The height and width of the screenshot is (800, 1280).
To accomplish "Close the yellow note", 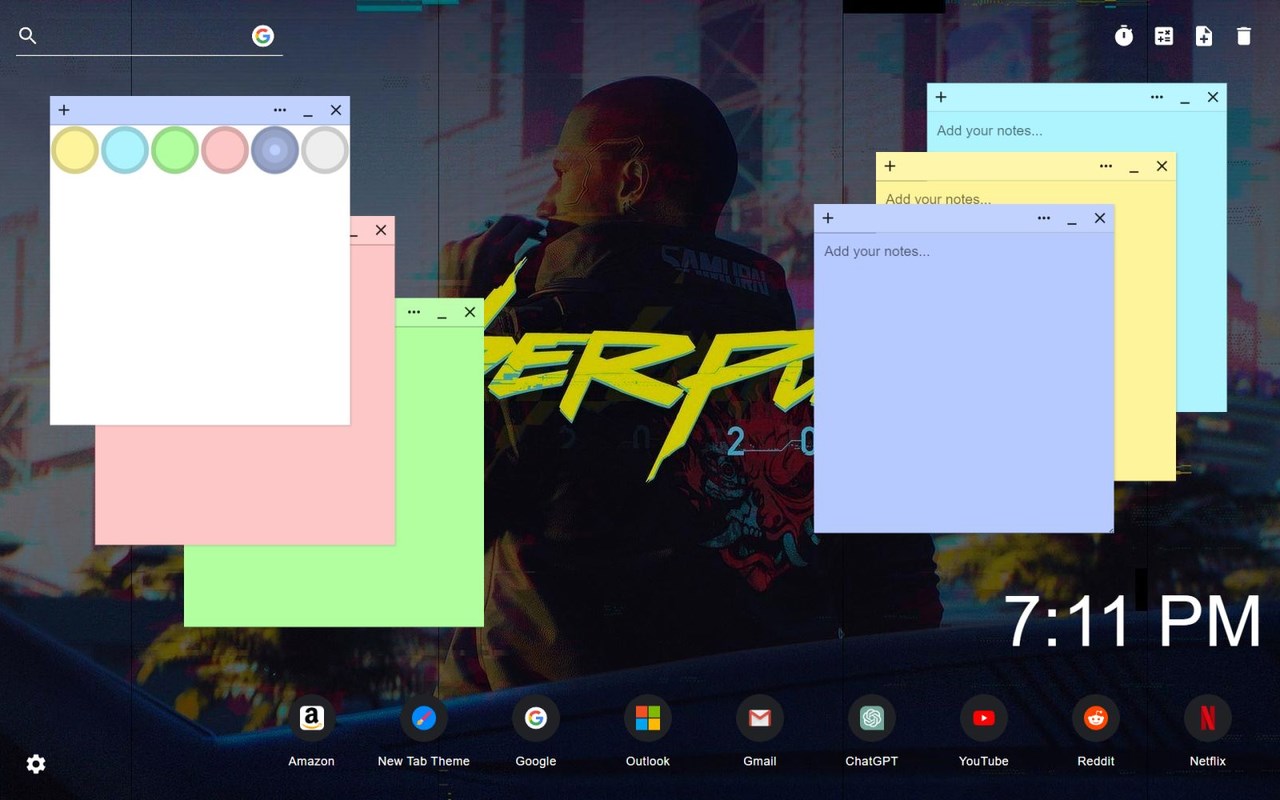I will (x=1162, y=166).
